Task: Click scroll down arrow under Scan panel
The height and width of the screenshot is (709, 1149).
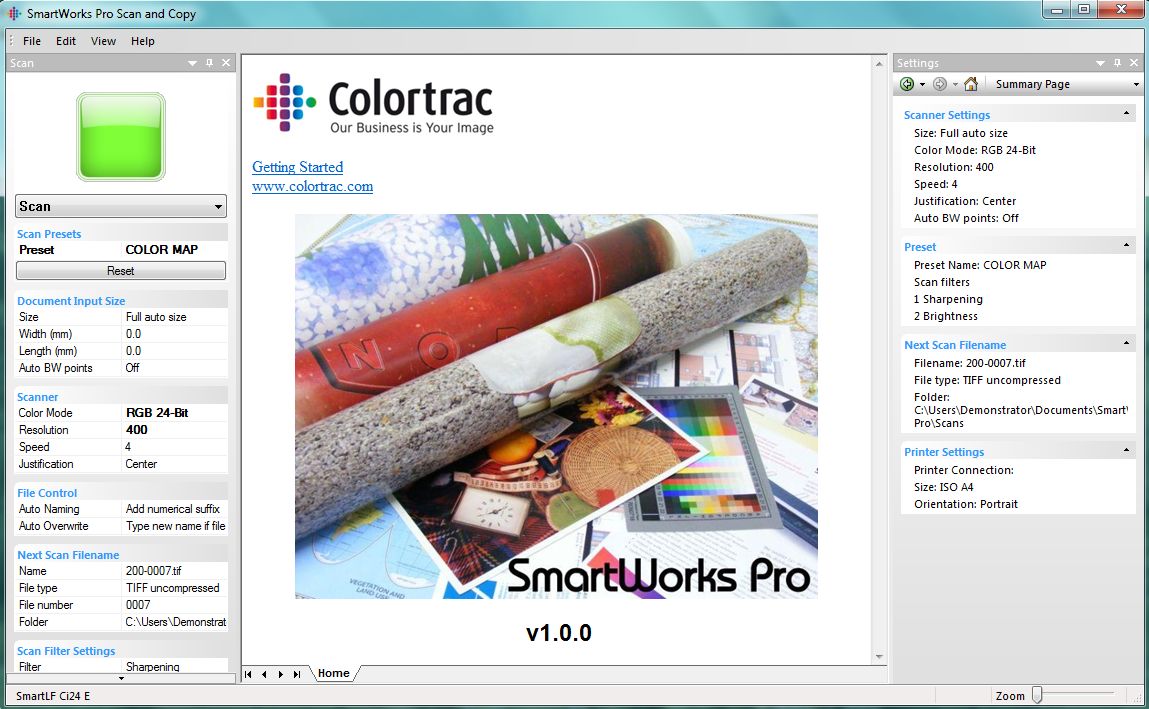Action: click(x=121, y=678)
